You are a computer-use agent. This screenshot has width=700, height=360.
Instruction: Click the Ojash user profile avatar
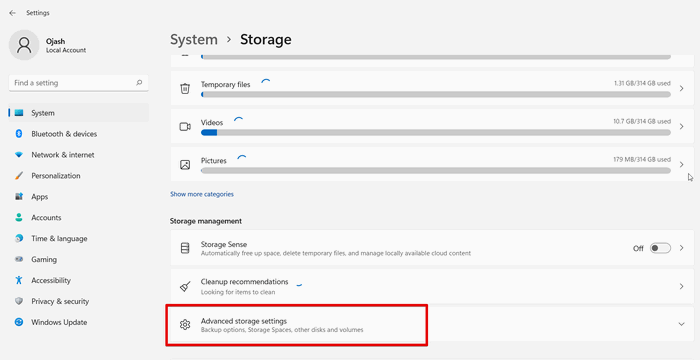point(24,45)
